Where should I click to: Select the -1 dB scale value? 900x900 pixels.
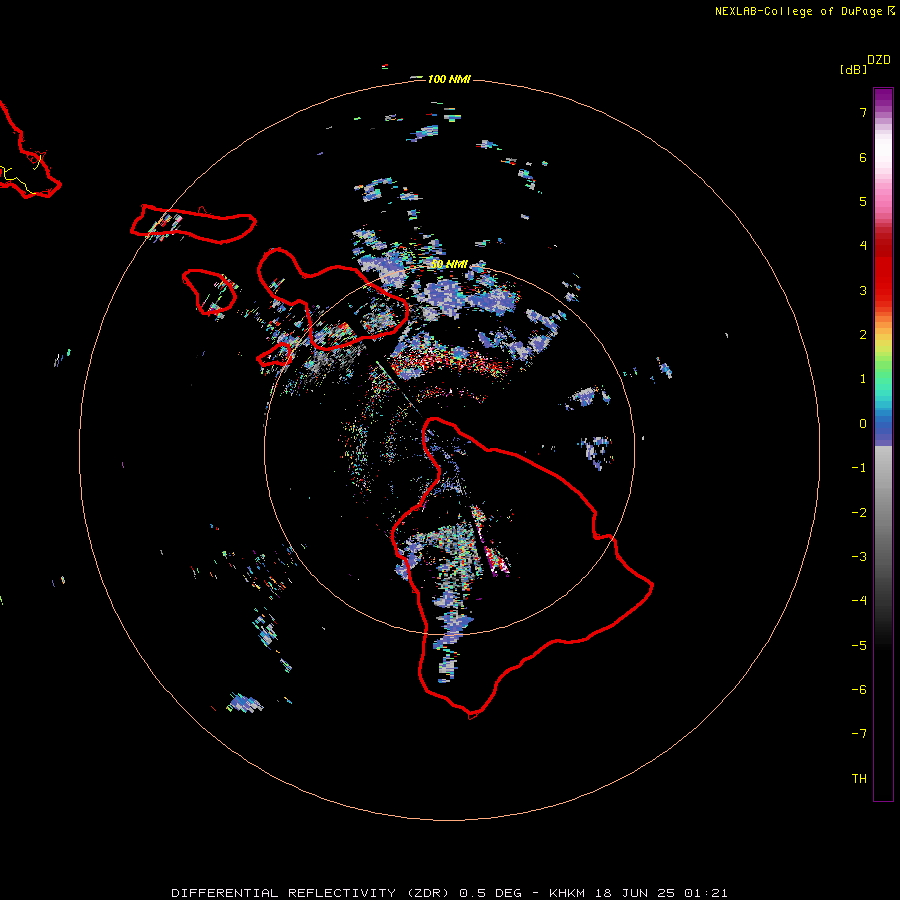coord(859,468)
